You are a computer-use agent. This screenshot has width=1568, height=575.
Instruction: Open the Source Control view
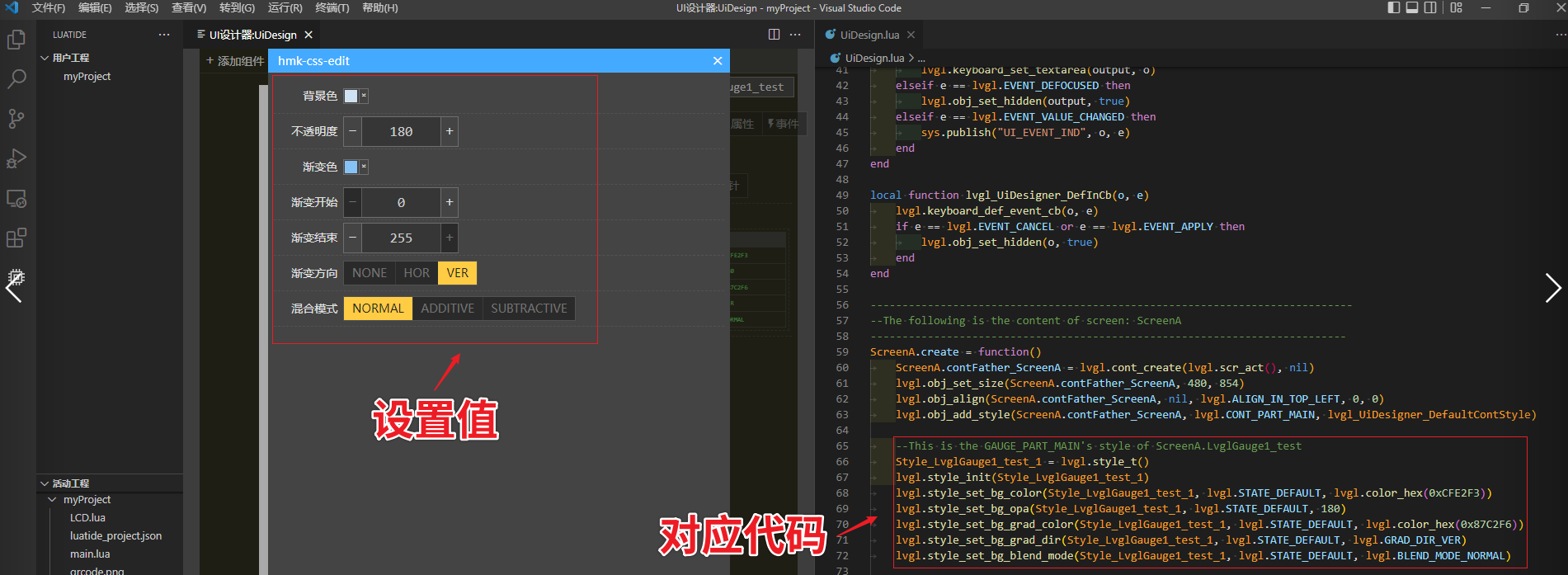[x=16, y=119]
